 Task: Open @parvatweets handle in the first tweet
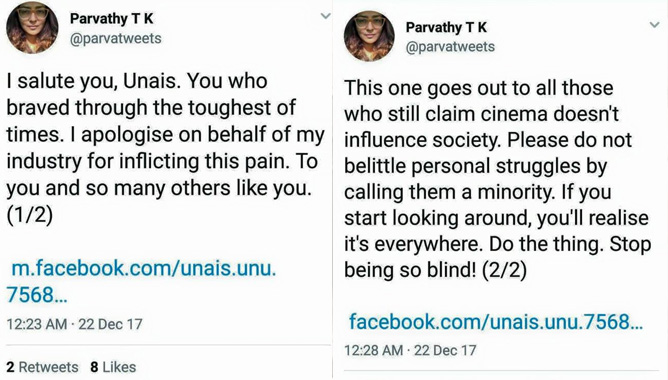[115, 38]
